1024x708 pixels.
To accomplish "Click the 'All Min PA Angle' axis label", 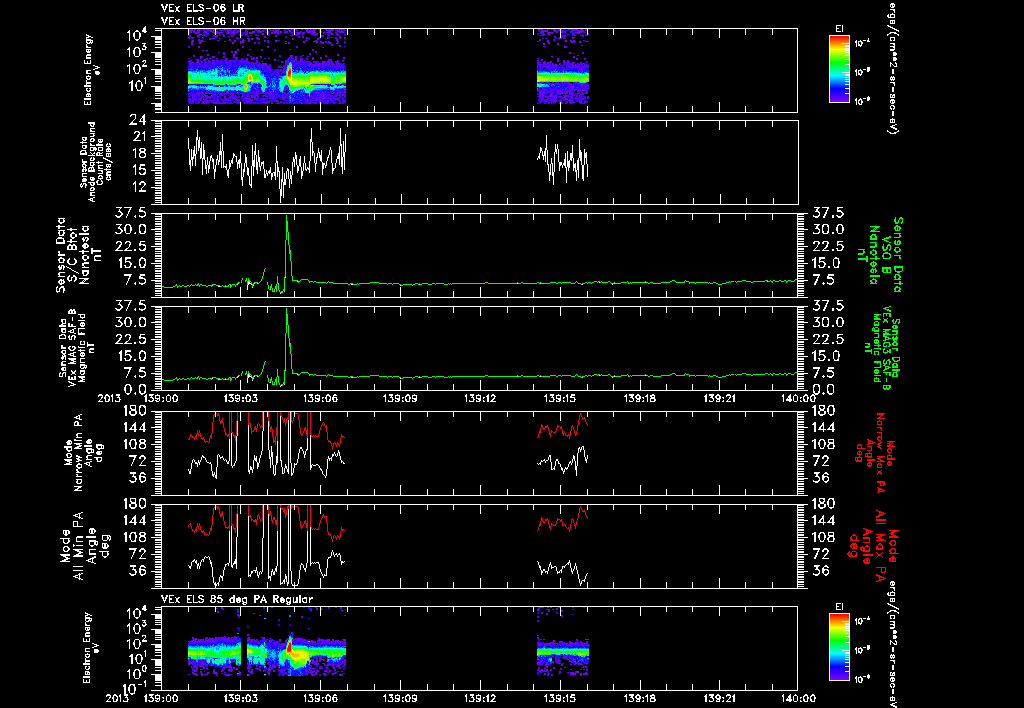I will pyautogui.click(x=84, y=545).
